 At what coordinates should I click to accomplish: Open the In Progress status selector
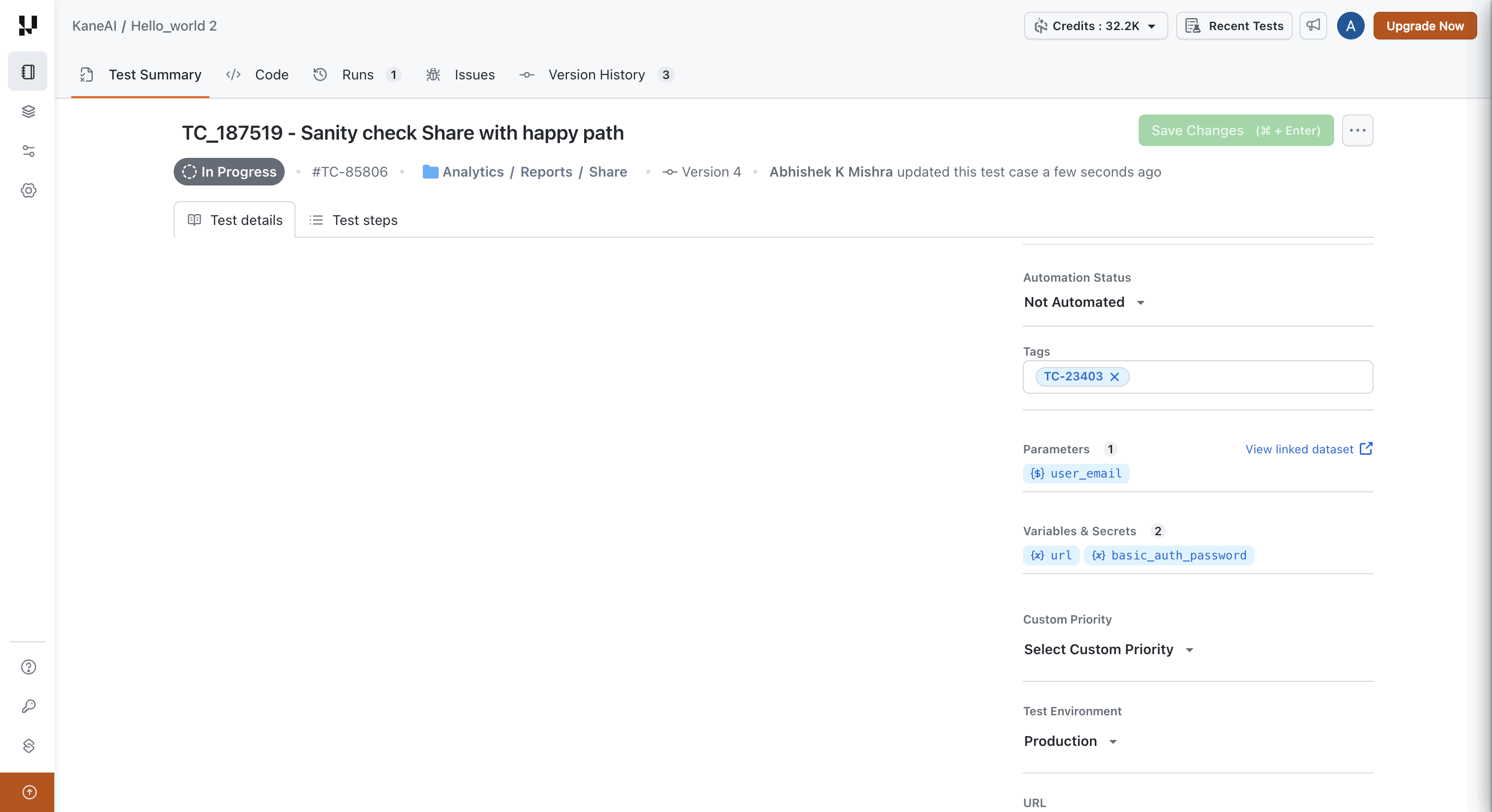click(229, 172)
